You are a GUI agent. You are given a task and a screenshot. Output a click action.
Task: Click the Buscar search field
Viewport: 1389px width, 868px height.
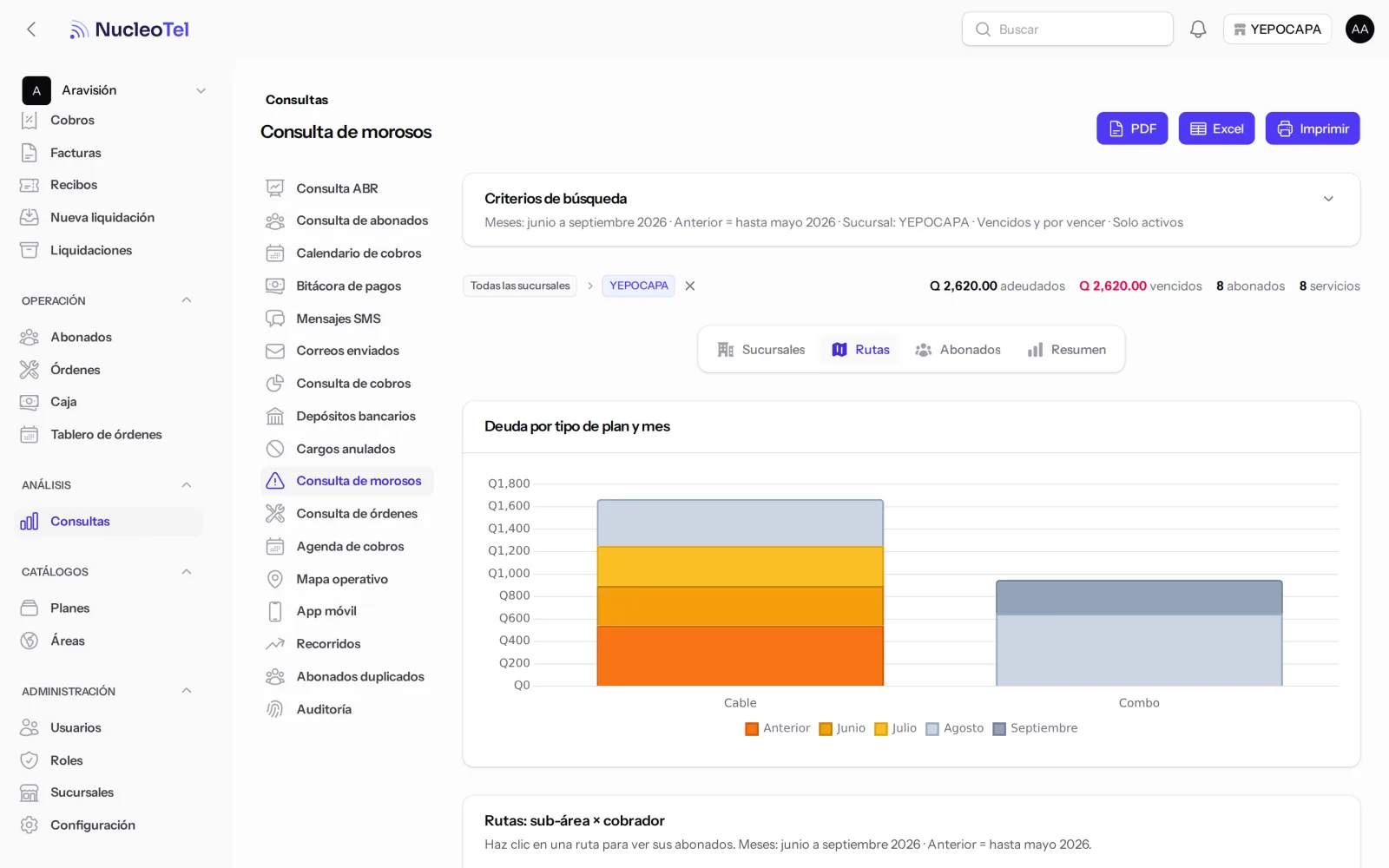click(x=1068, y=30)
